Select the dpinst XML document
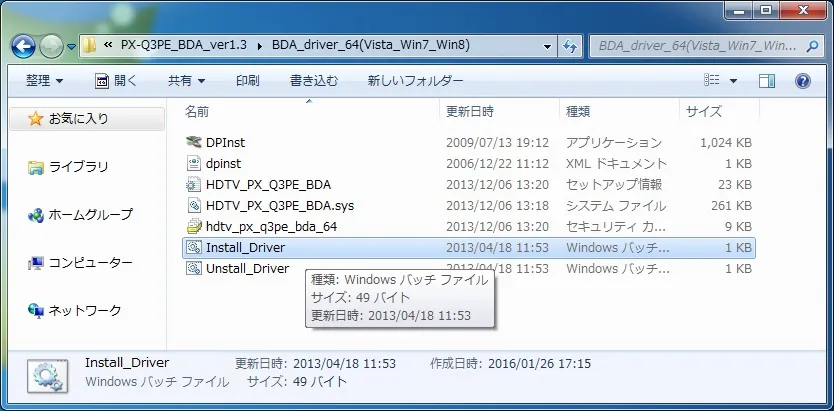This screenshot has width=834, height=411. (x=223, y=164)
